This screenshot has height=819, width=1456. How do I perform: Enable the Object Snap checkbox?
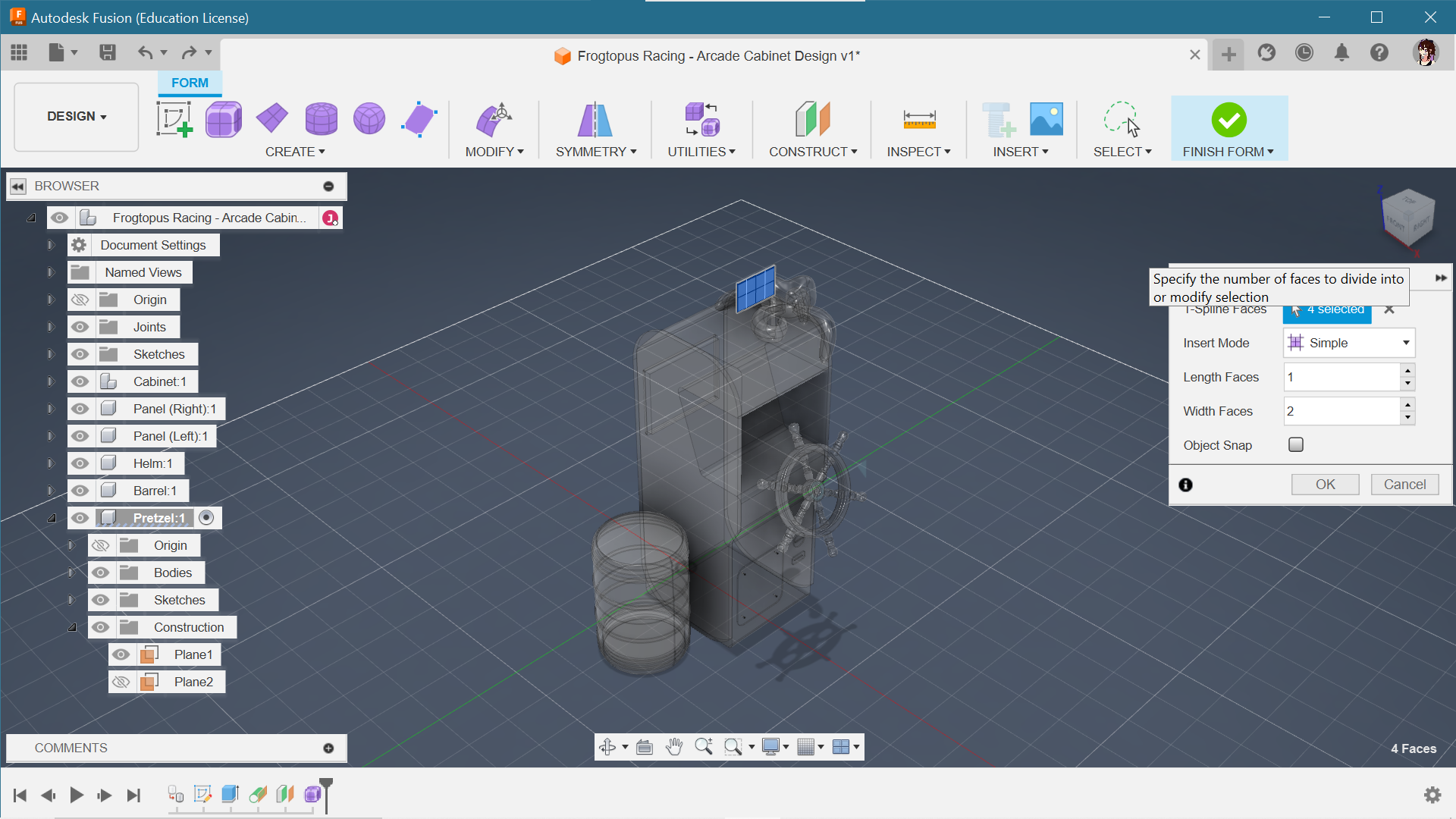pos(1296,444)
